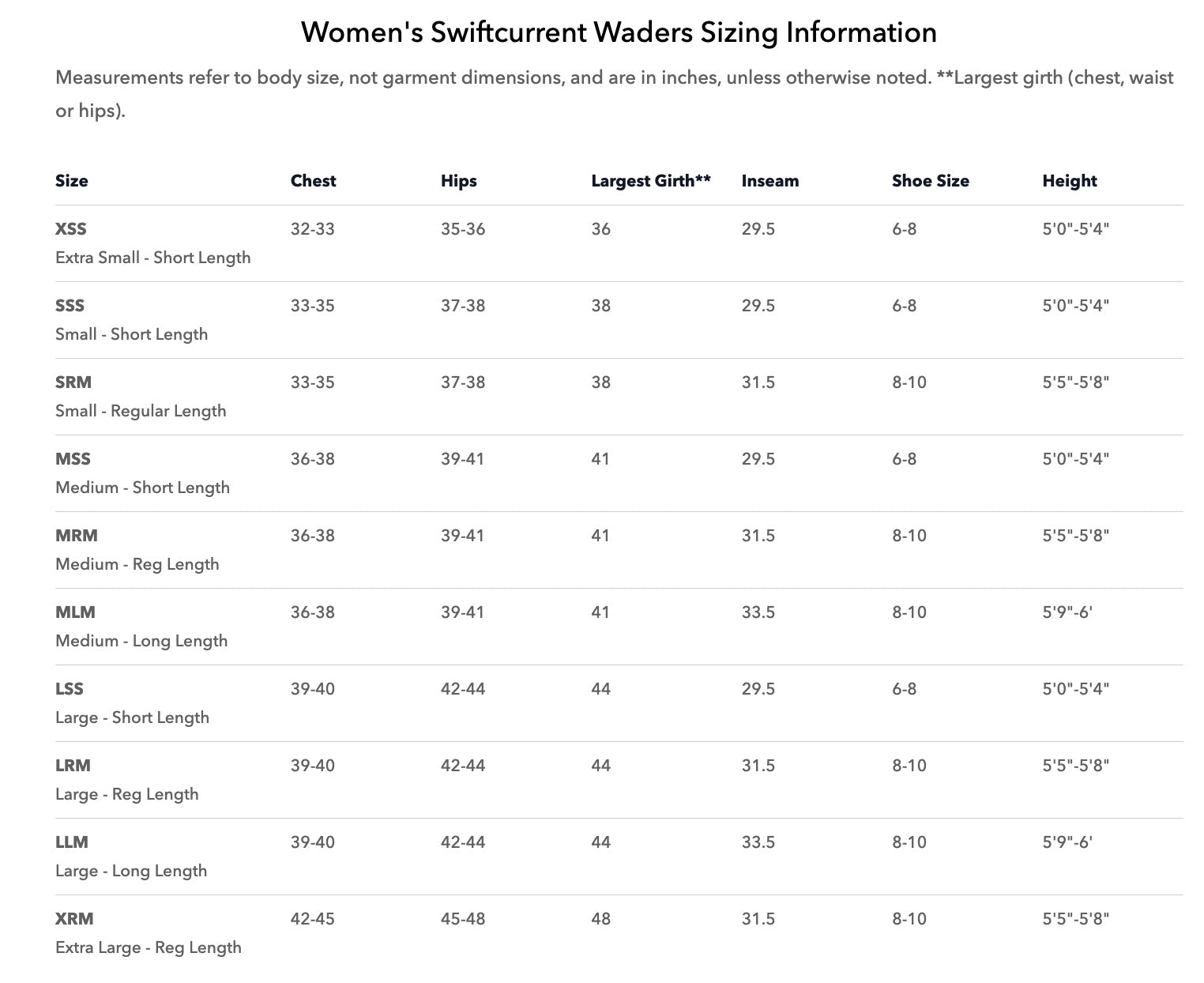
Task: Click the Size column header
Action: click(72, 181)
